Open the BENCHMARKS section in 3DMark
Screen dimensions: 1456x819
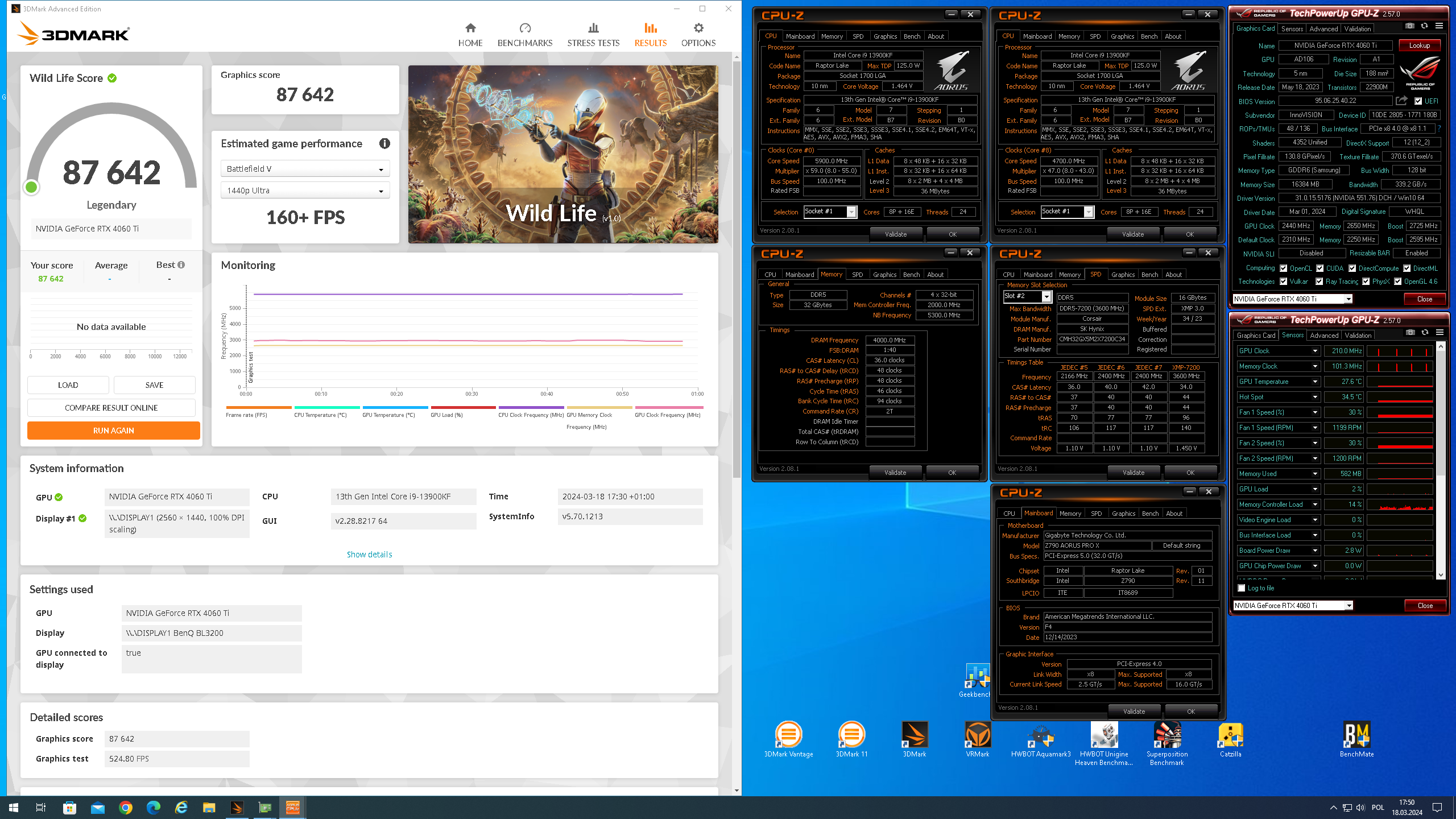pos(525,35)
